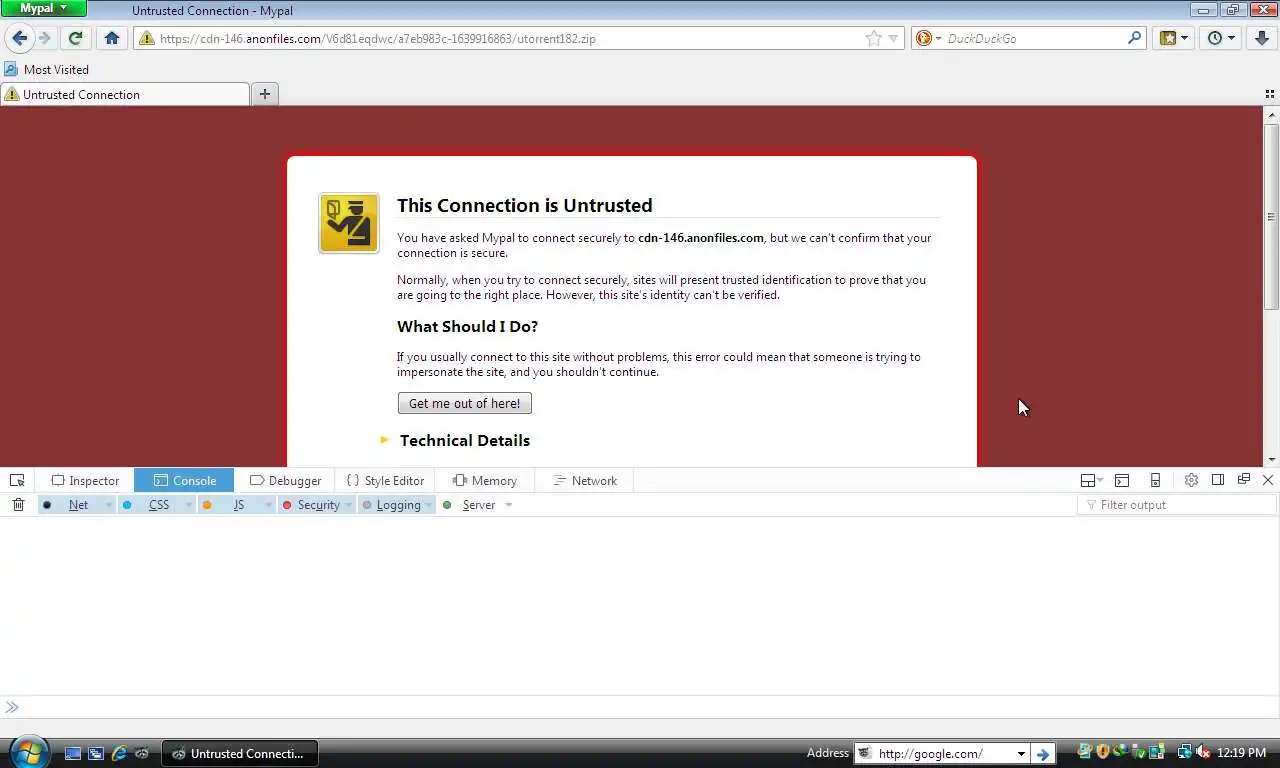This screenshot has height=768, width=1280.
Task: Dock the devtools to side of window
Action: click(1218, 480)
